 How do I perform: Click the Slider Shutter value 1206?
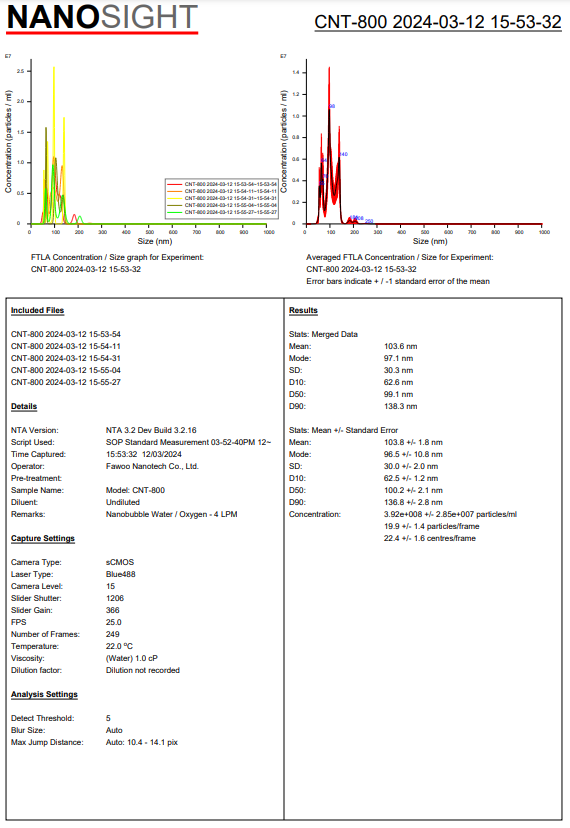pos(115,598)
